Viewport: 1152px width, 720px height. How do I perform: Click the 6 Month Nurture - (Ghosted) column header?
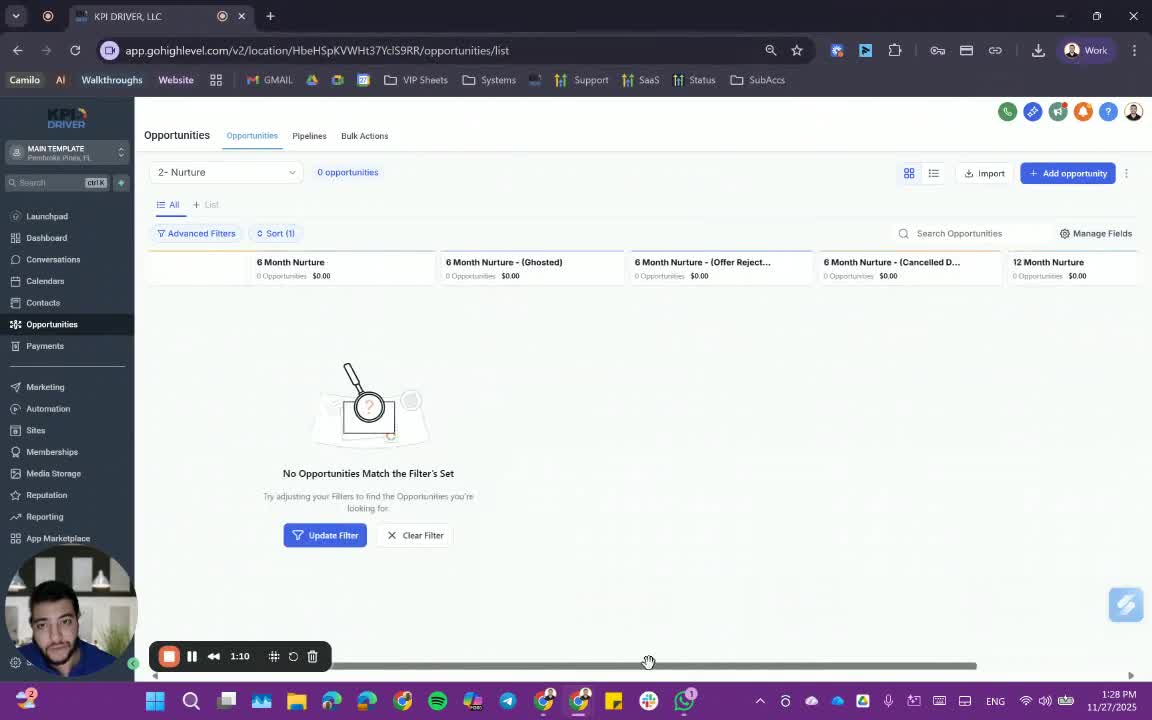click(x=531, y=268)
